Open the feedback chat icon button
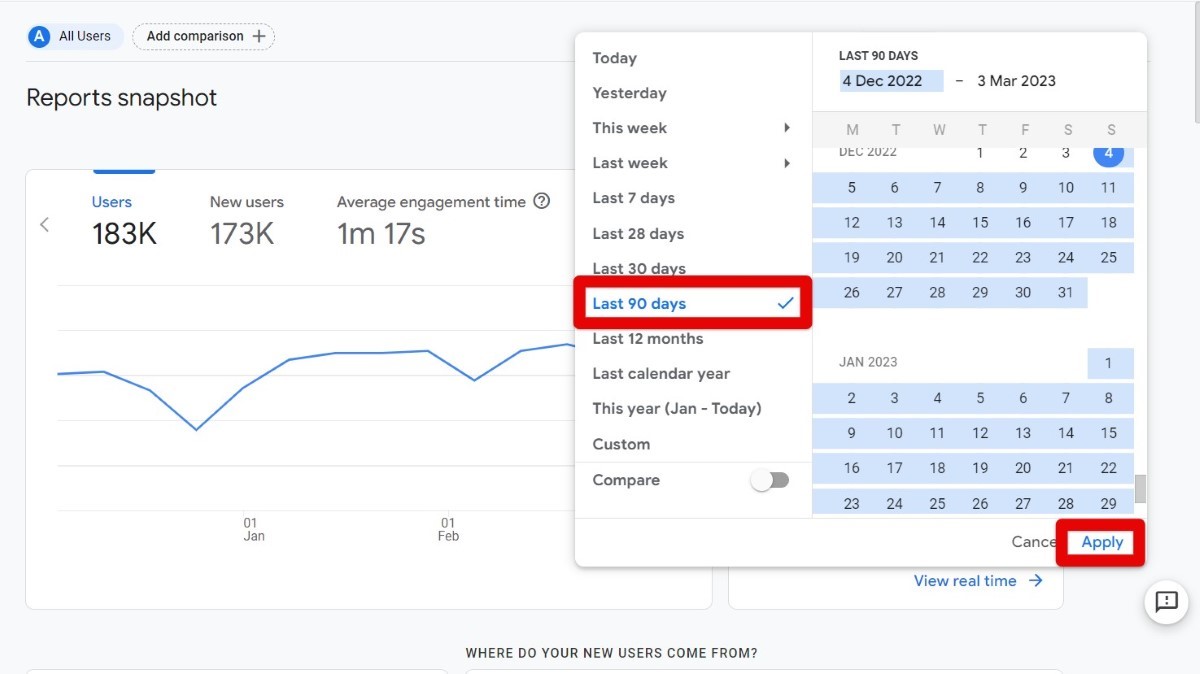 point(1166,602)
